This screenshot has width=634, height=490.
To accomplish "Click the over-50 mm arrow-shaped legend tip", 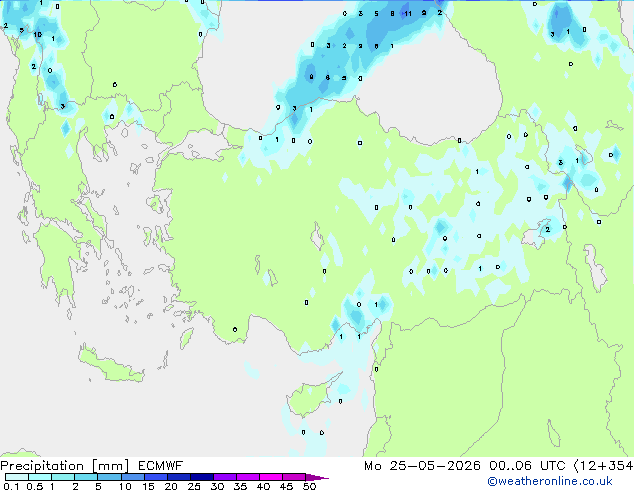I will (317, 477).
